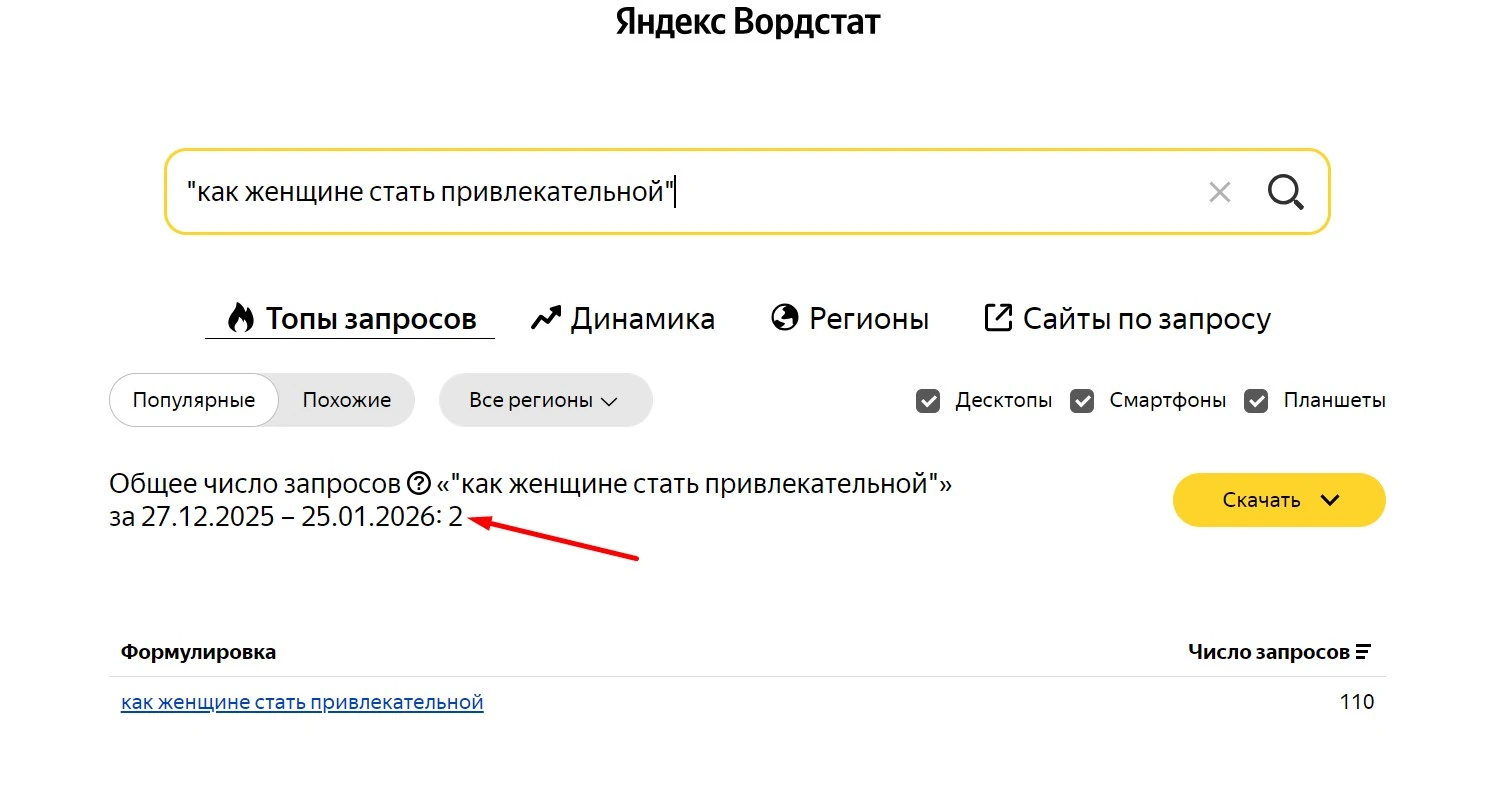Click the external-link icon beside Сайты по запросу
This screenshot has width=1505, height=785.
point(996,317)
